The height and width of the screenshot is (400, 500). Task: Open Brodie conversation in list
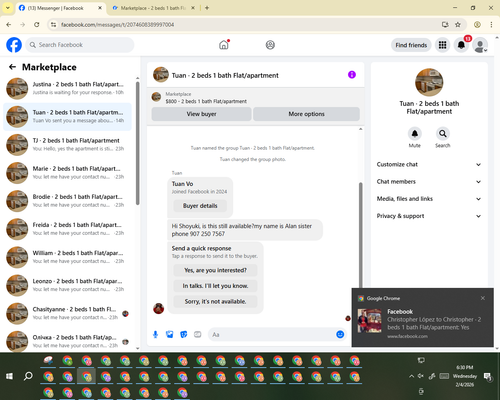click(68, 201)
